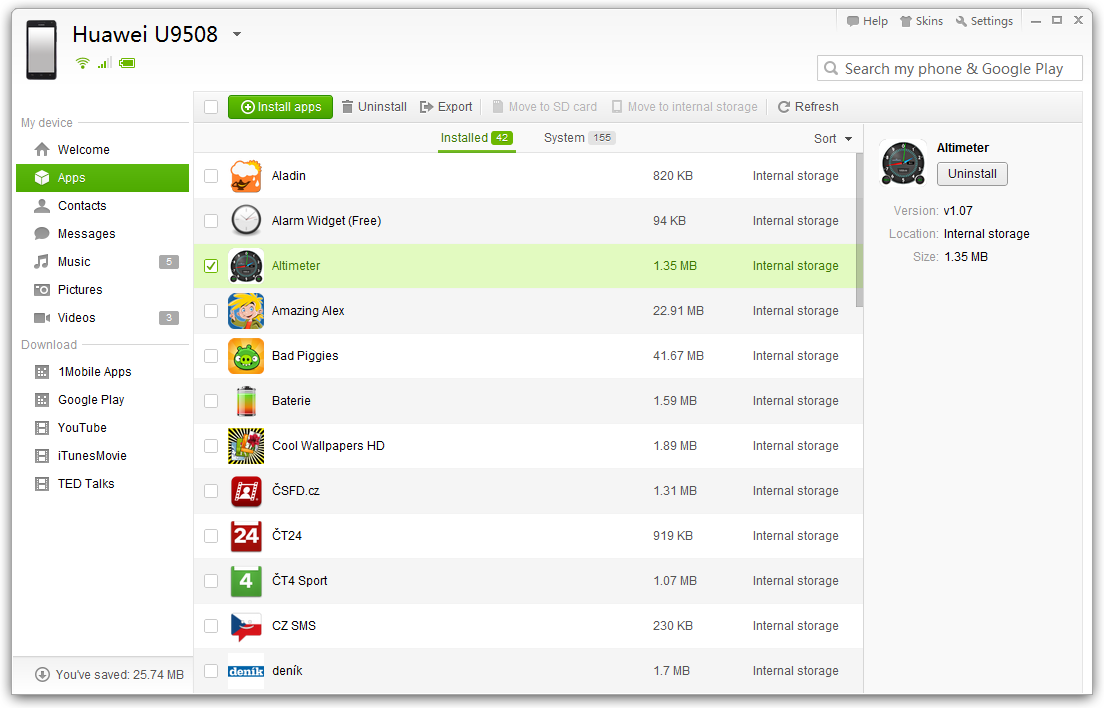Click the phone device image

coord(41,50)
